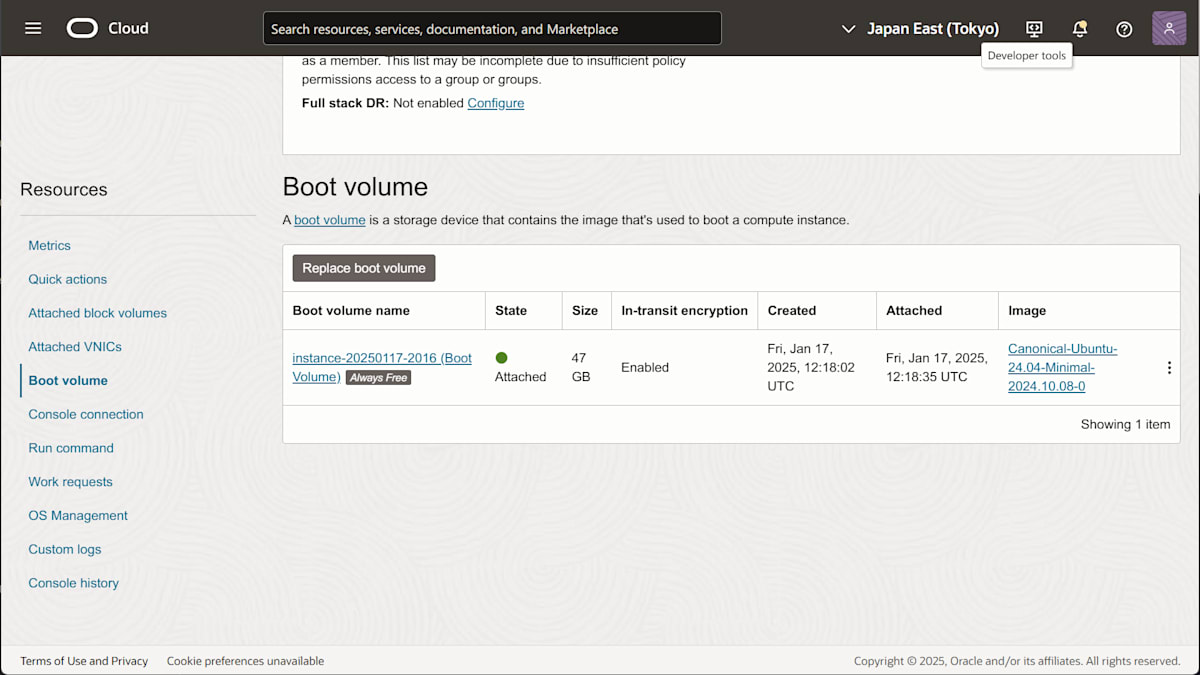Click the Always Free badge

(378, 378)
